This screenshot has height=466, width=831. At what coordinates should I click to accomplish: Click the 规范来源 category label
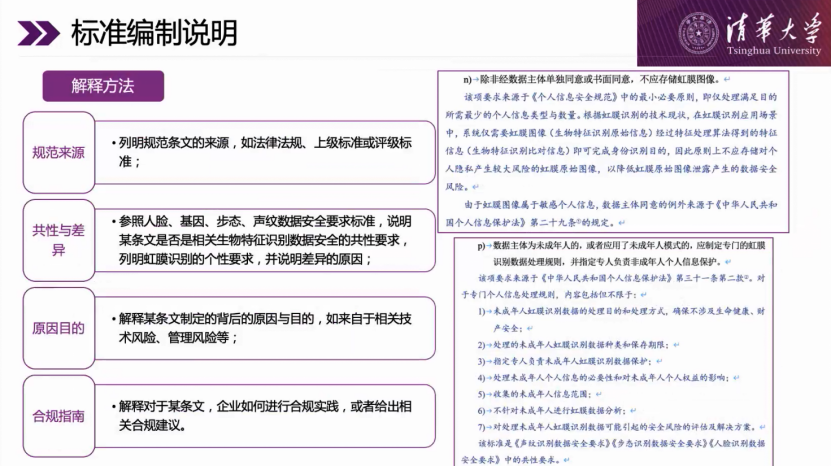click(58, 153)
